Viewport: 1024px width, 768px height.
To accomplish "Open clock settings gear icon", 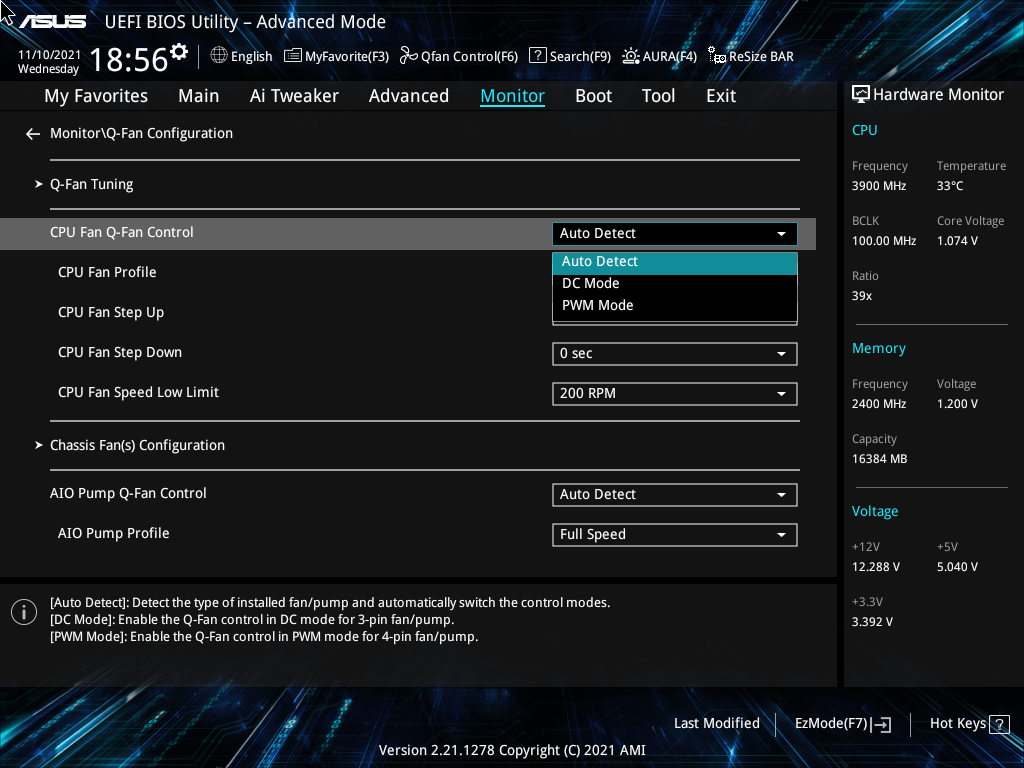I will coord(179,51).
